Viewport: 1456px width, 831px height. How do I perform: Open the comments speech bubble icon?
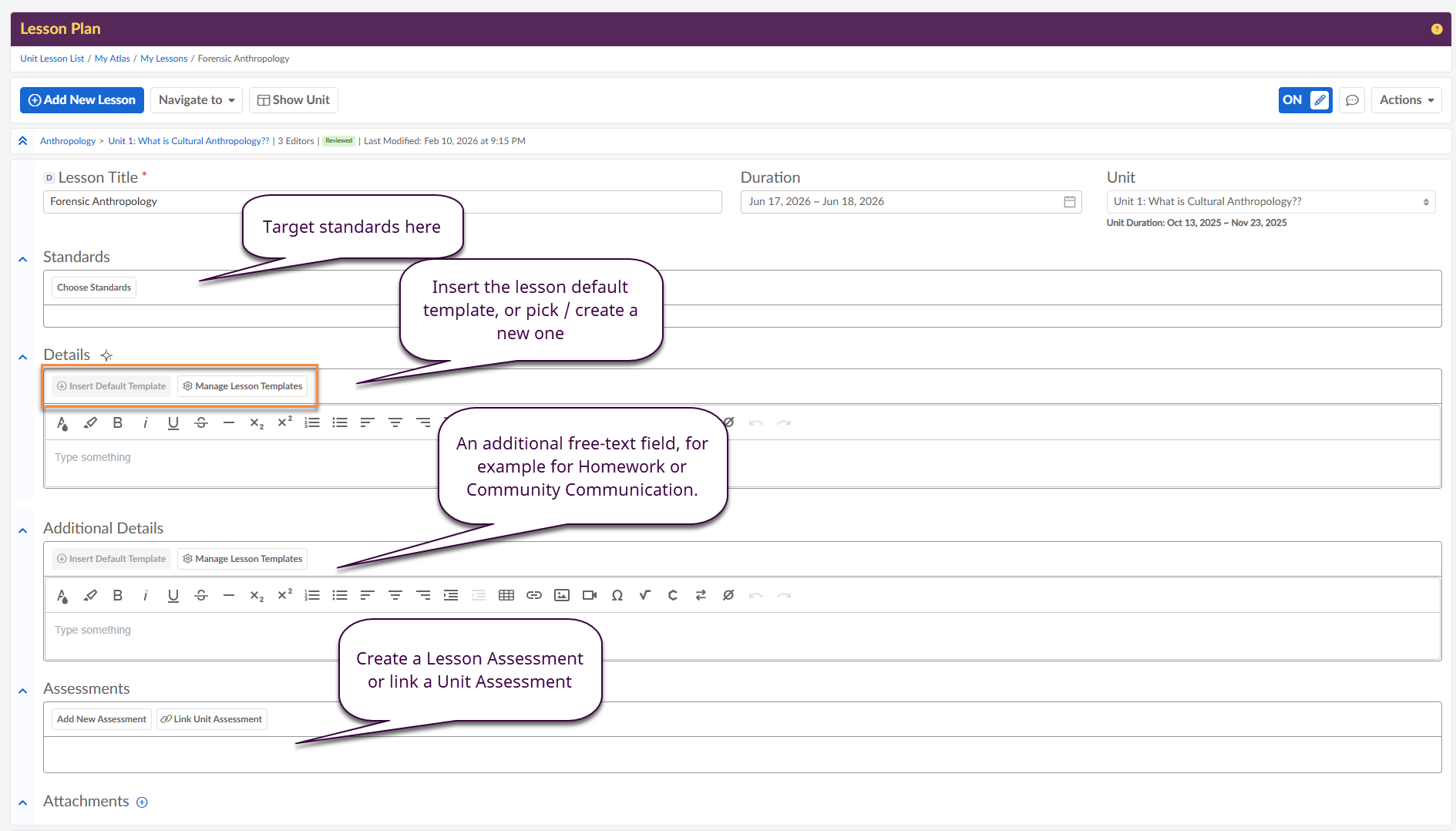tap(1352, 100)
